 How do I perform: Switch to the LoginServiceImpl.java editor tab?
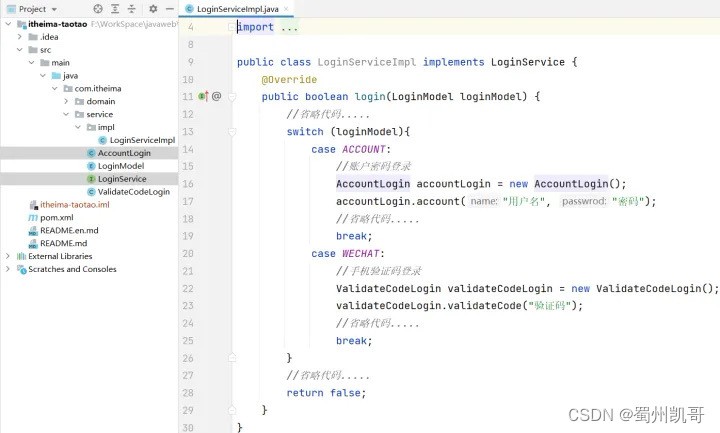pos(236,9)
